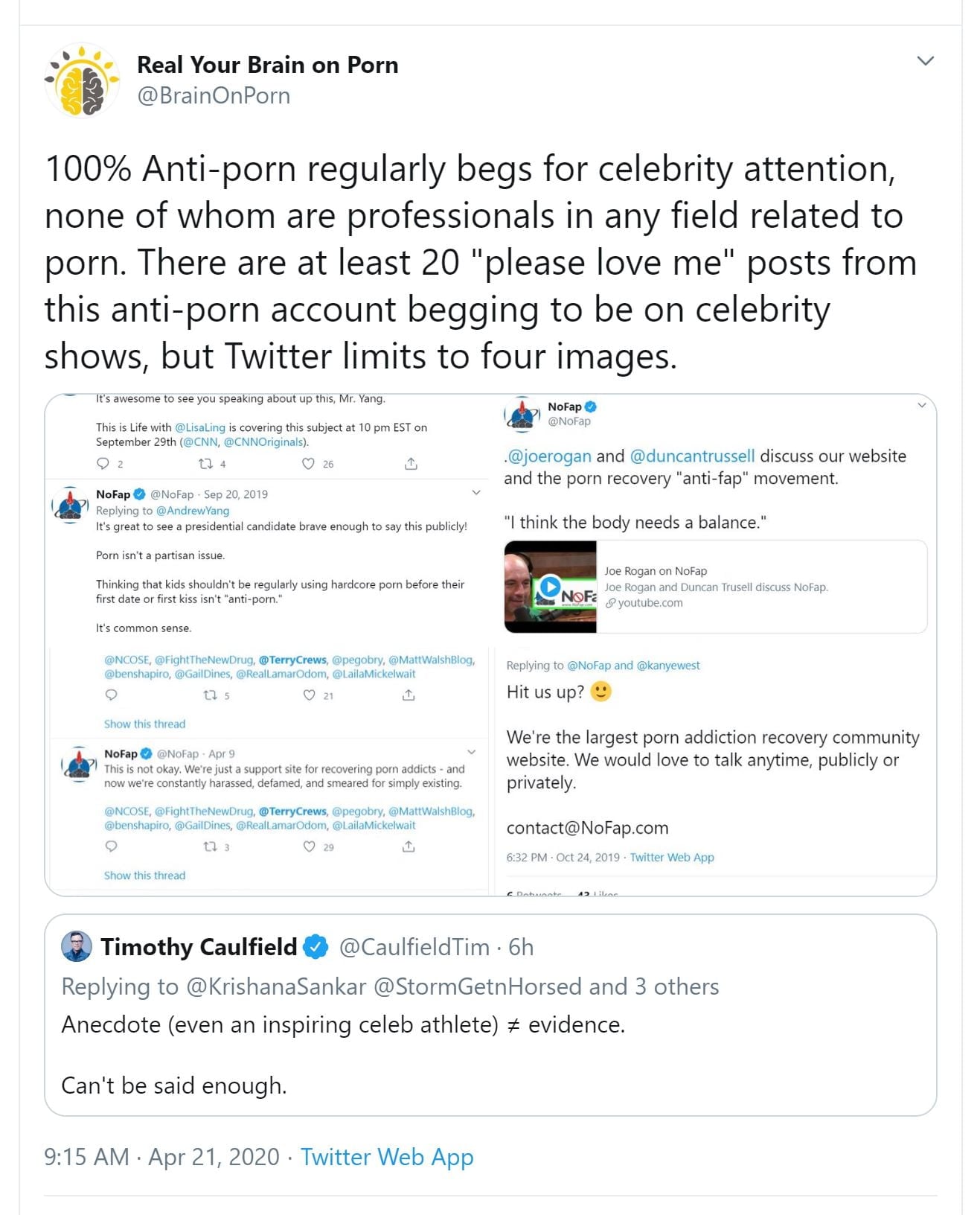Retweet the NoFap Sep 20, 2019 tweet

point(211,695)
